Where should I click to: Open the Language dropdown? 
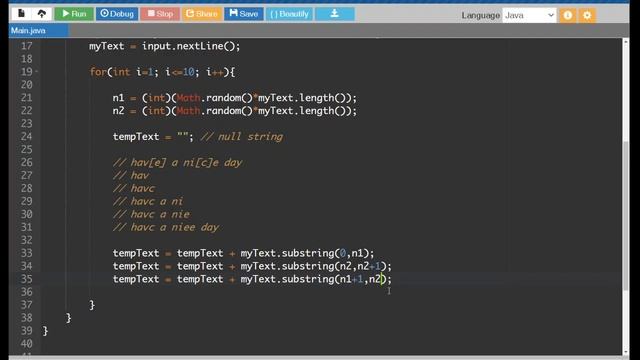tap(529, 16)
